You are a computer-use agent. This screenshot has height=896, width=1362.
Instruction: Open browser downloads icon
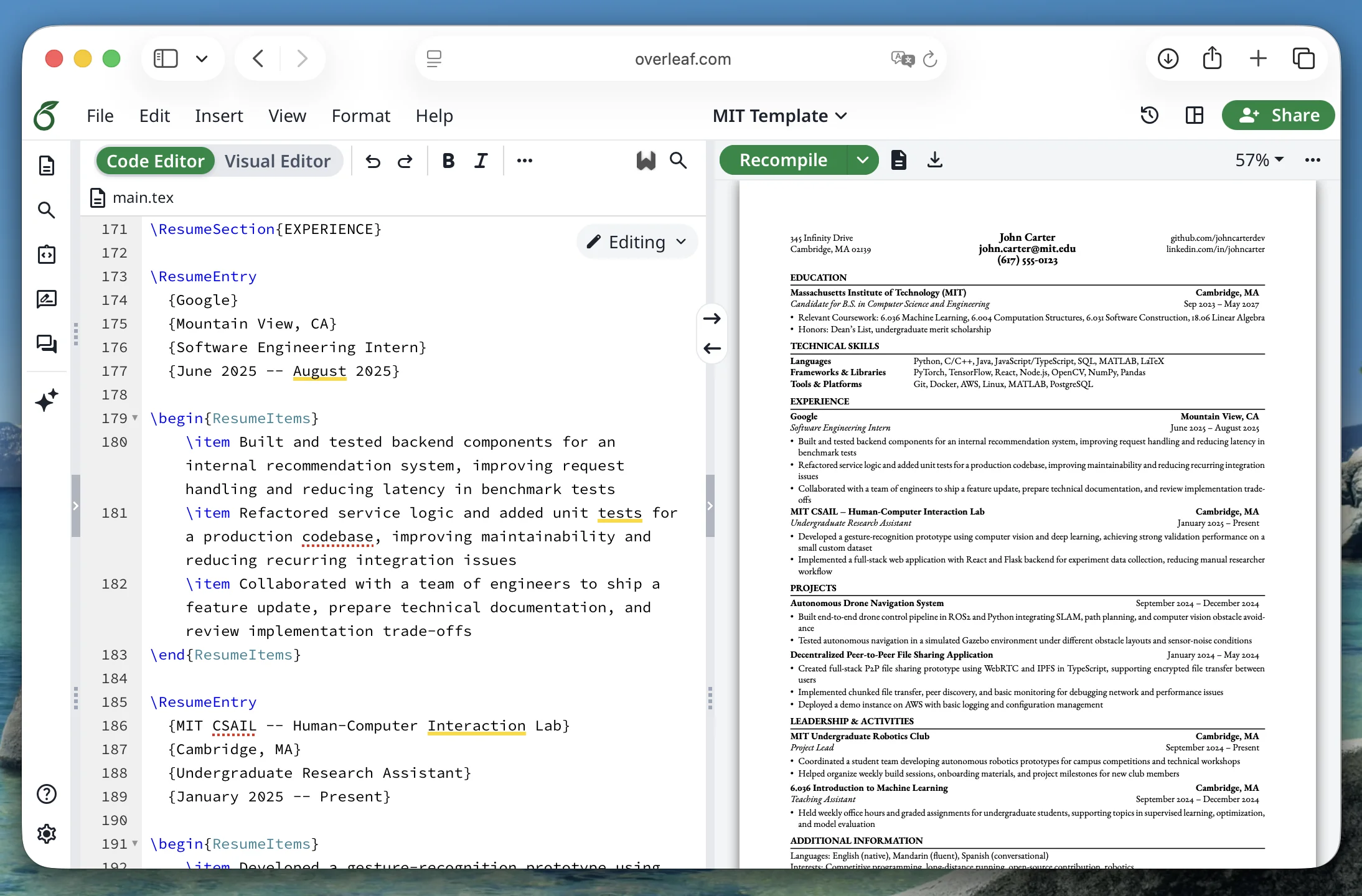click(1168, 58)
